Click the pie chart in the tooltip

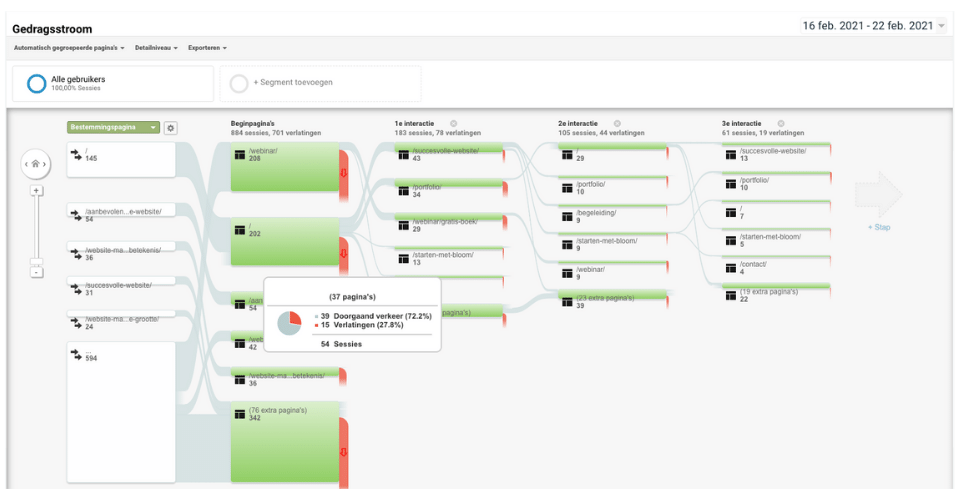tap(290, 323)
